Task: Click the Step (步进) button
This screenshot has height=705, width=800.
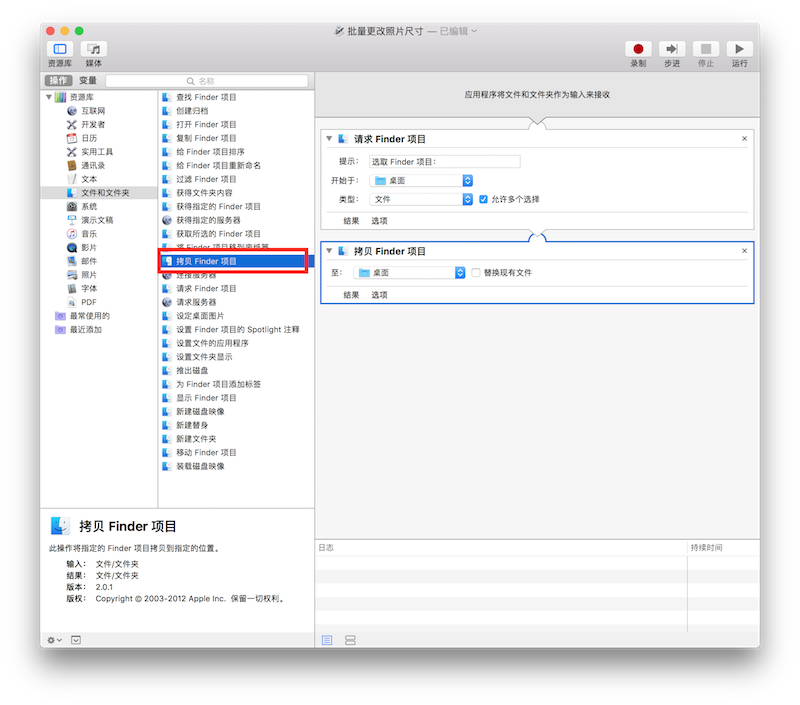Action: [x=671, y=49]
